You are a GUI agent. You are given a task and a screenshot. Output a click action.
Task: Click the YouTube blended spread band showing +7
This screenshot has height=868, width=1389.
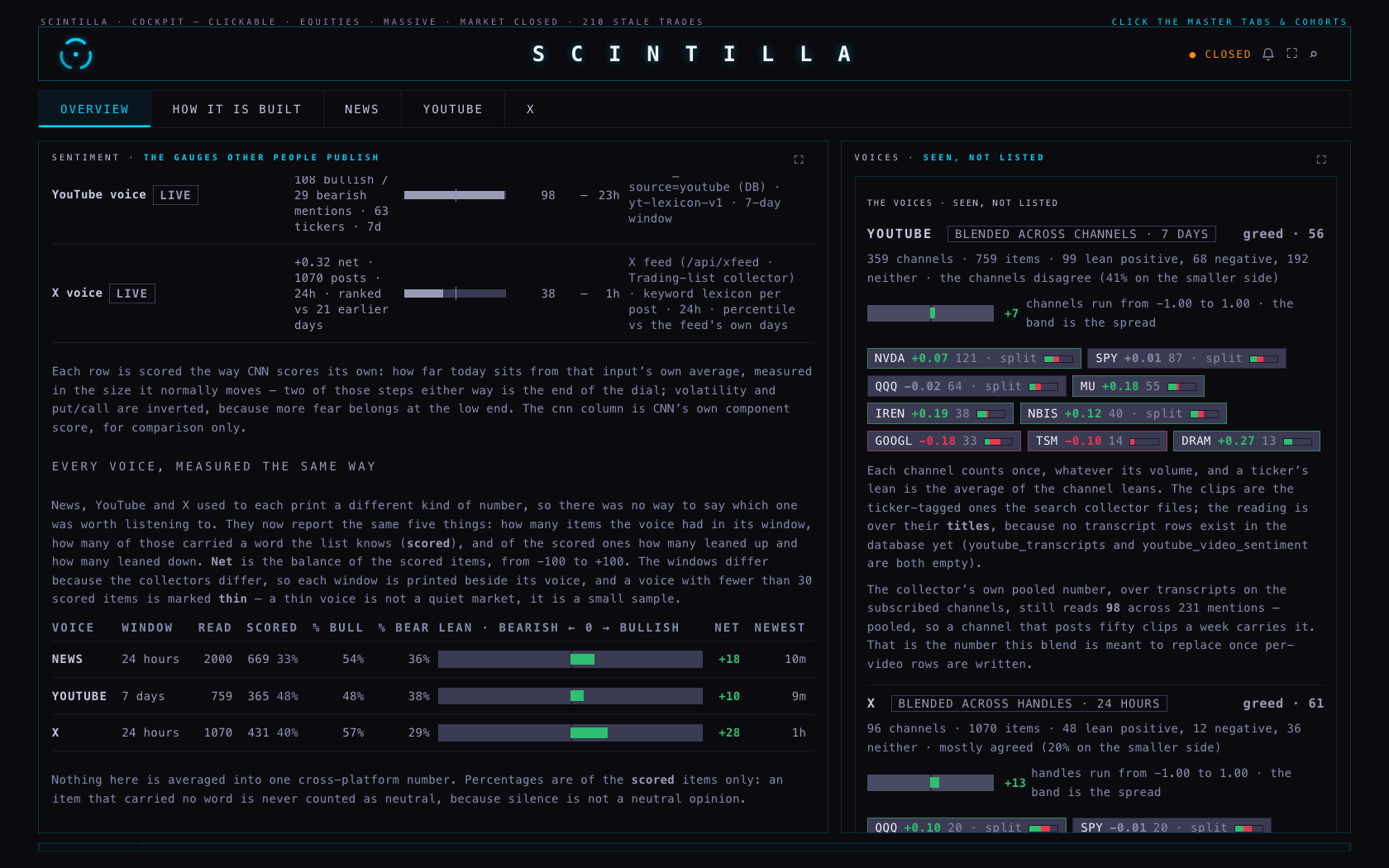[x=930, y=313]
